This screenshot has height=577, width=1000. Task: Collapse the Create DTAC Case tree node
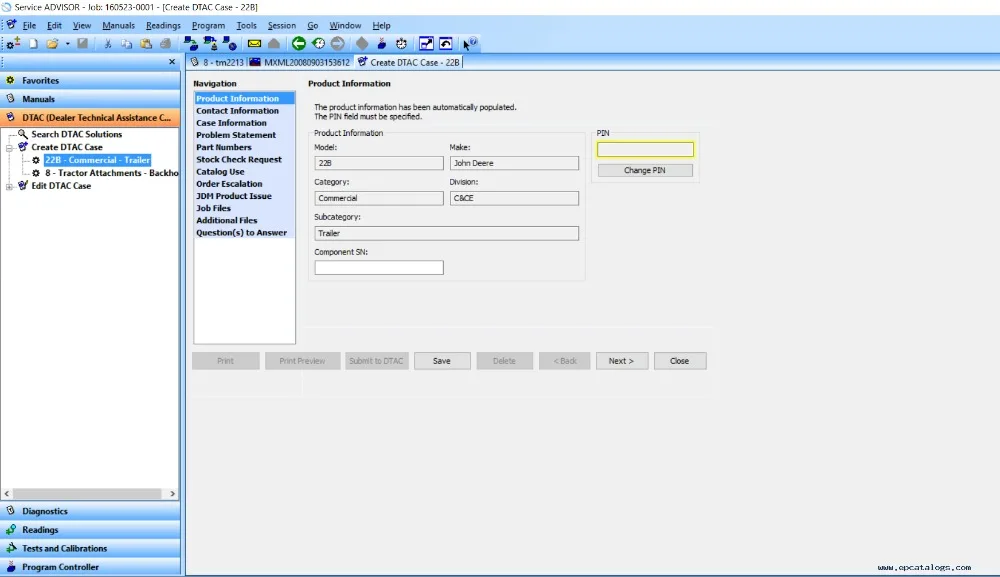pos(10,147)
